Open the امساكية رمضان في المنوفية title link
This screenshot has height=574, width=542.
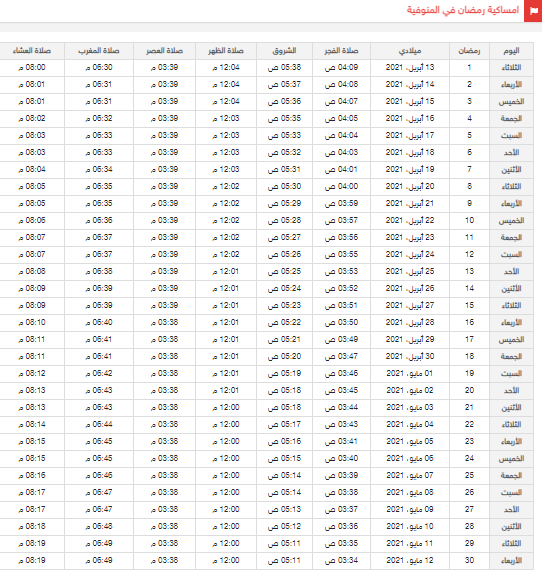[x=463, y=10]
